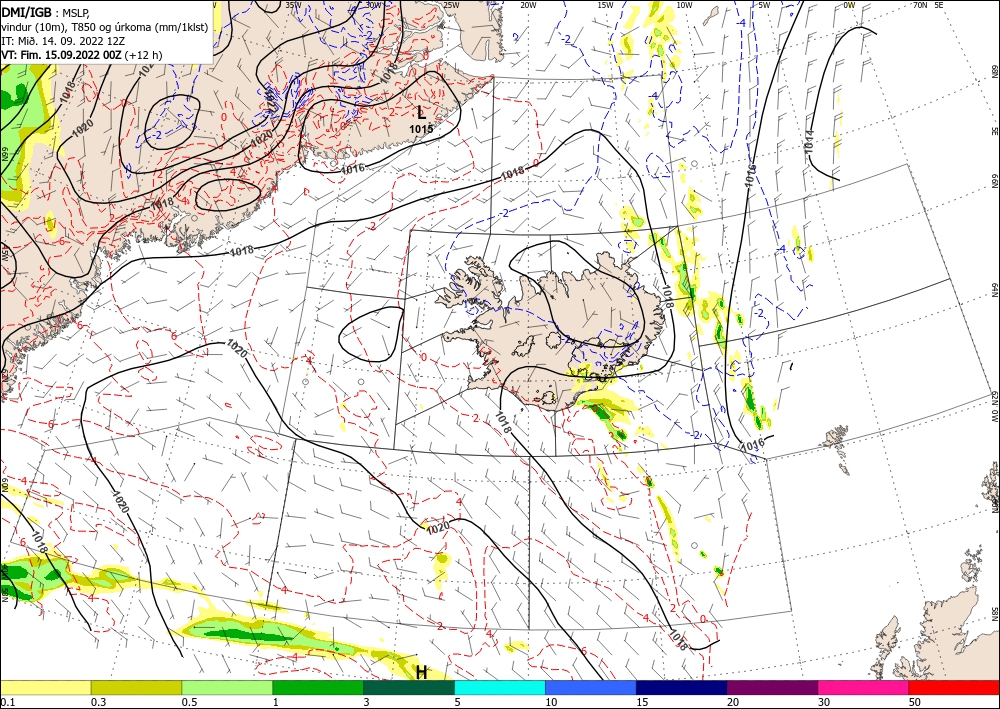This screenshot has width=1000, height=709.
Task: Click the '35W' longitude label
Action: pos(293,5)
